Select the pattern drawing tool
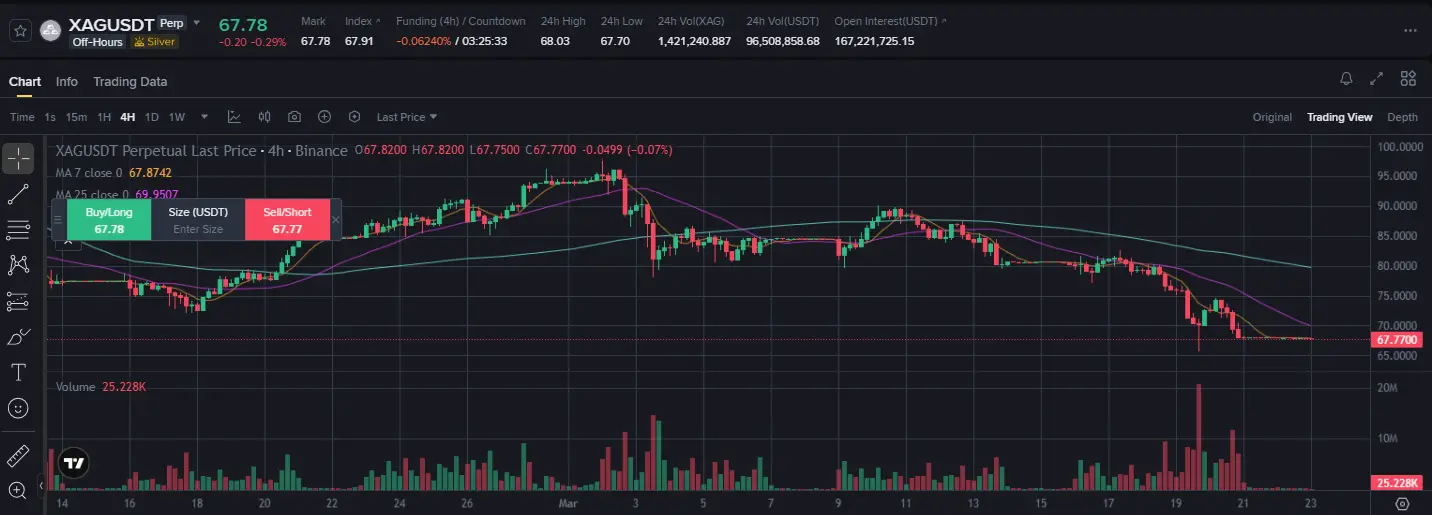 coord(18,265)
